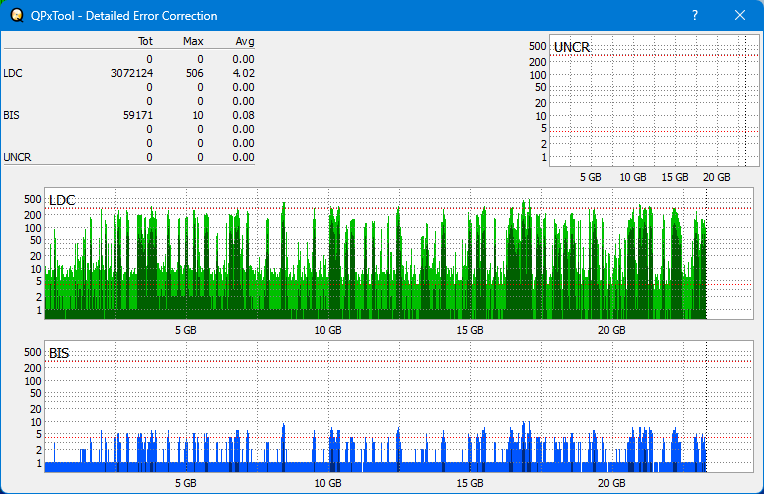Image resolution: width=764 pixels, height=494 pixels.
Task: Select the BIS average value 0.08
Action: click(243, 115)
